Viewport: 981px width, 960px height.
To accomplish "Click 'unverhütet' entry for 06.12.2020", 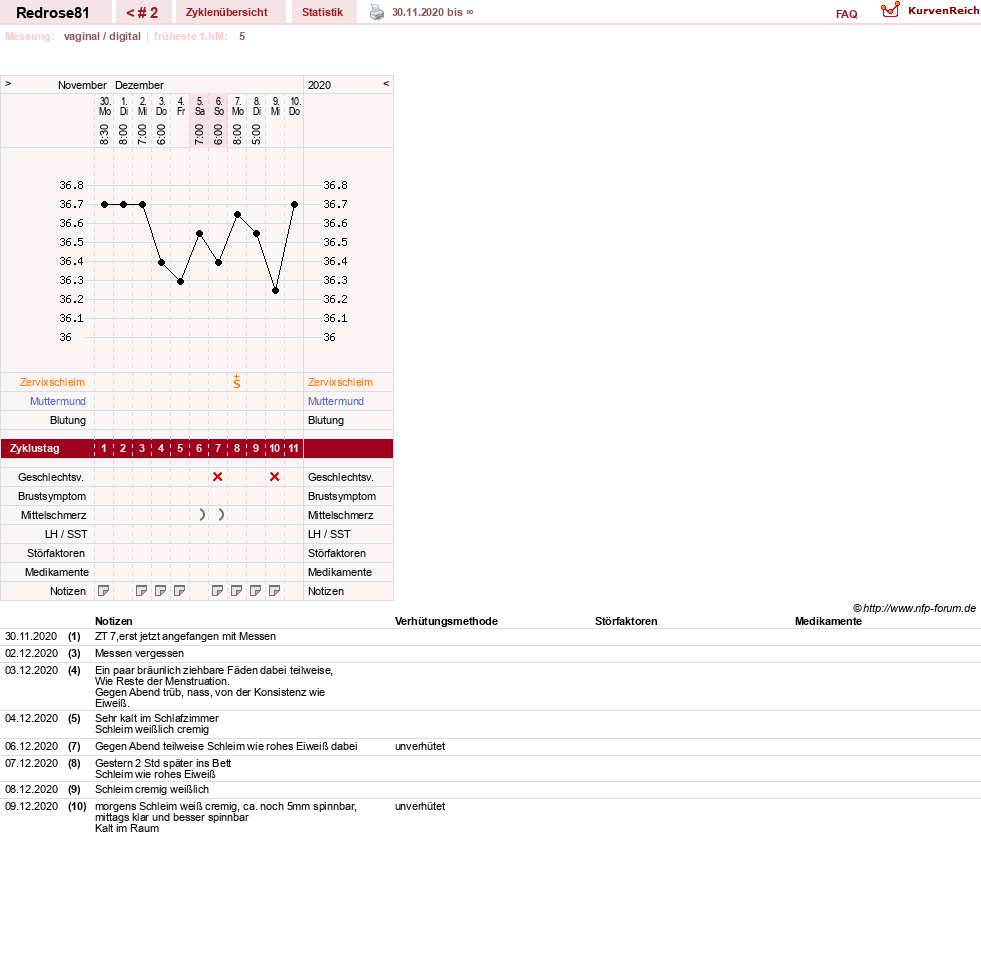I will (420, 747).
